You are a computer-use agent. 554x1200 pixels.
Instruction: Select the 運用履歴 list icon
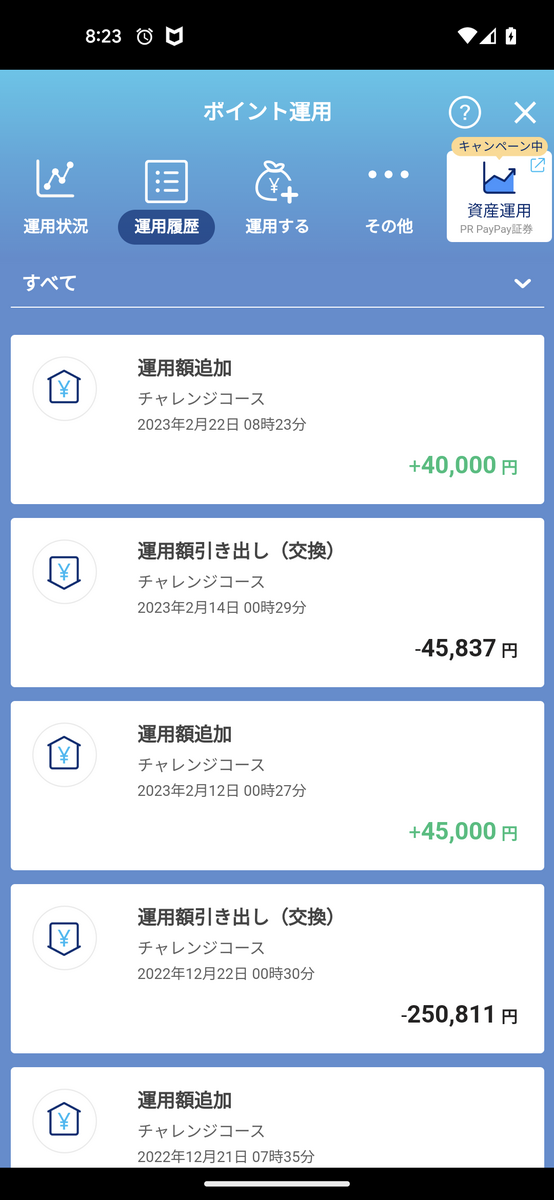click(x=166, y=181)
